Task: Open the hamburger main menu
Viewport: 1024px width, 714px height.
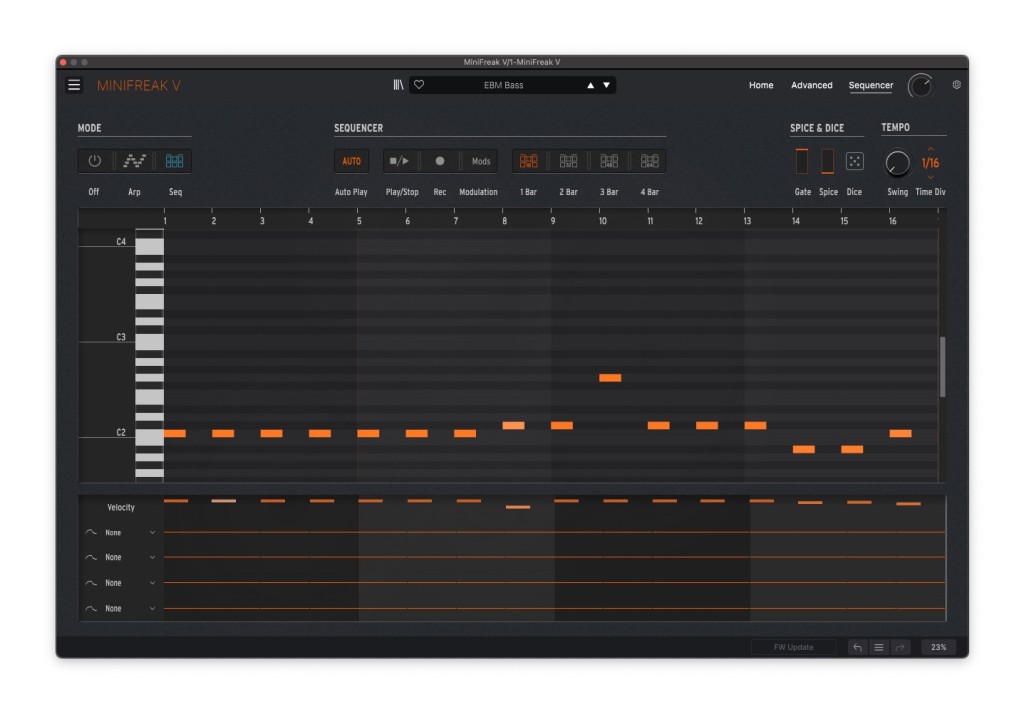Action: coord(74,85)
